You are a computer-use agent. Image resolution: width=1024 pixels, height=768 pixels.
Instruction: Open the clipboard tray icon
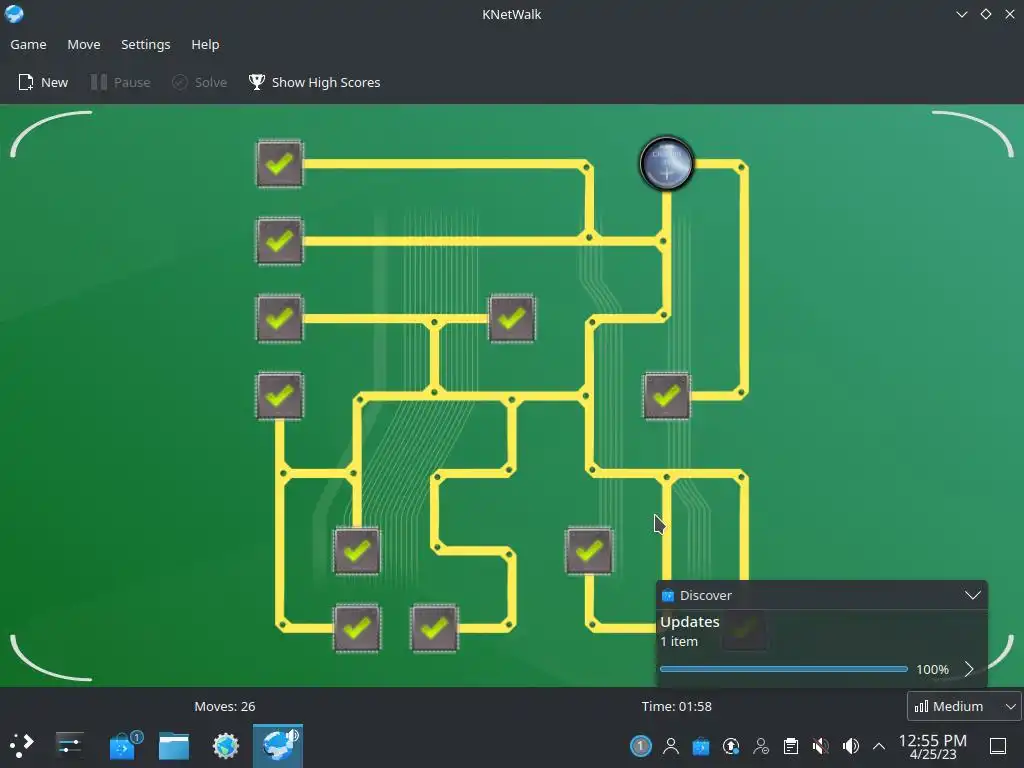tap(791, 746)
